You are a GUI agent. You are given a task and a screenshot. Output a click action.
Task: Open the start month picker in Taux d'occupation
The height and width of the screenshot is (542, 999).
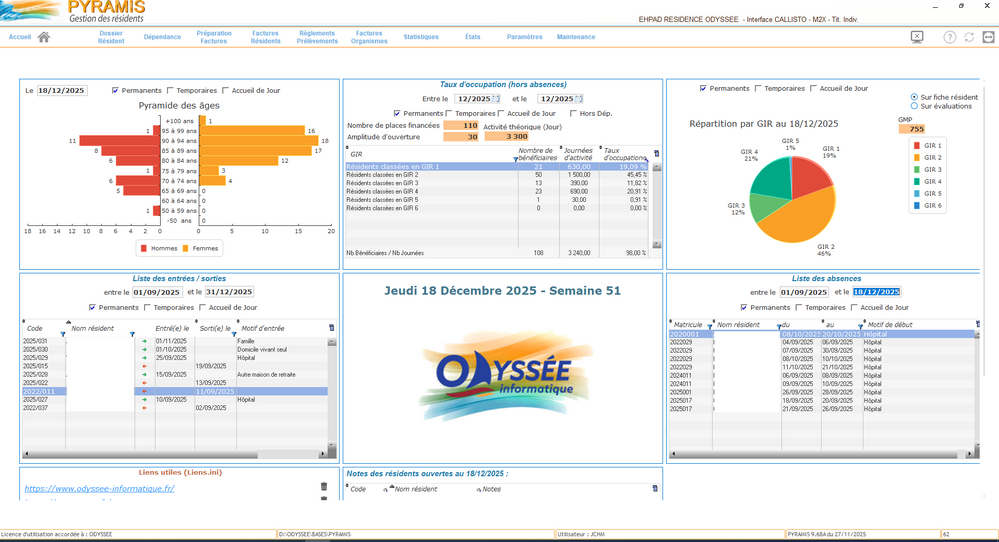pyautogui.click(x=496, y=99)
